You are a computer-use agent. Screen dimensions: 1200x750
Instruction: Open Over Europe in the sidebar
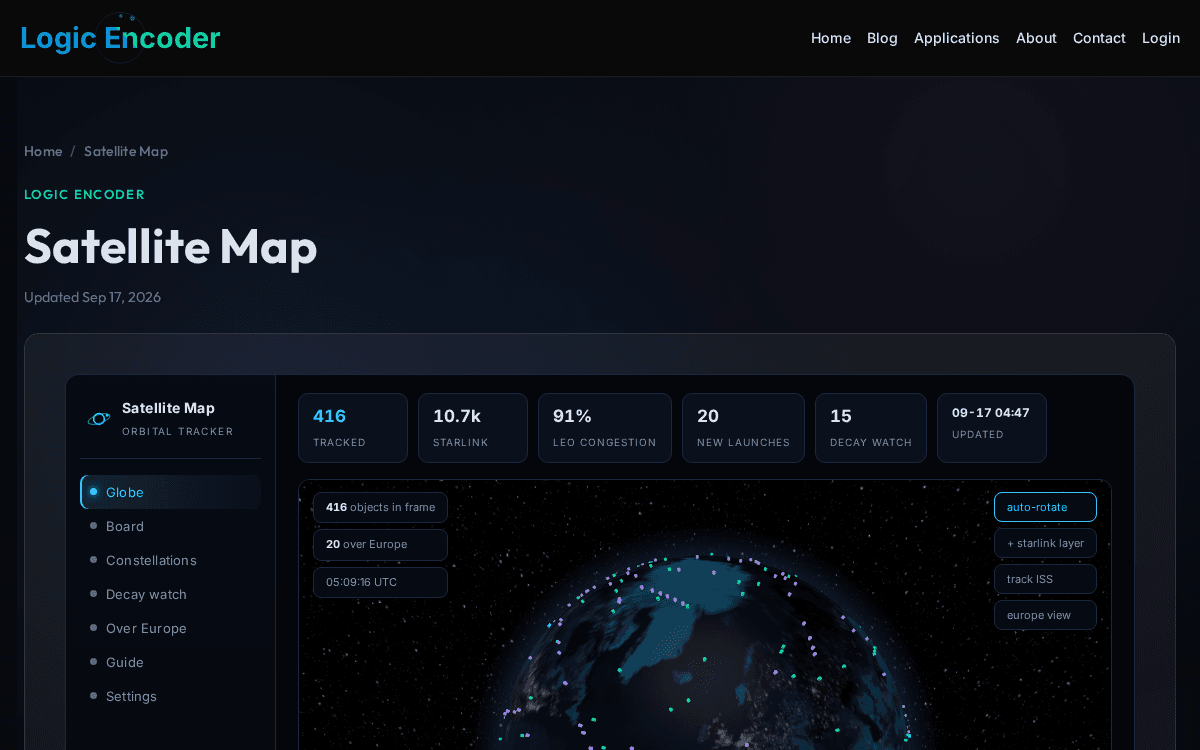pos(171,628)
